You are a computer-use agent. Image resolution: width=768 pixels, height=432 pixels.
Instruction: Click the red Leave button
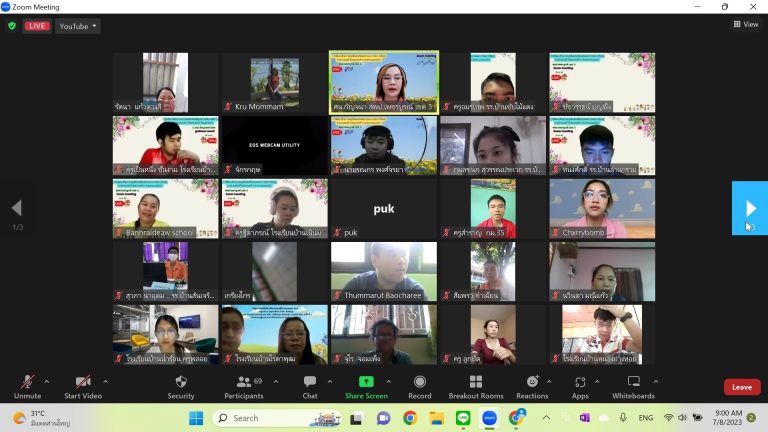[x=741, y=387]
